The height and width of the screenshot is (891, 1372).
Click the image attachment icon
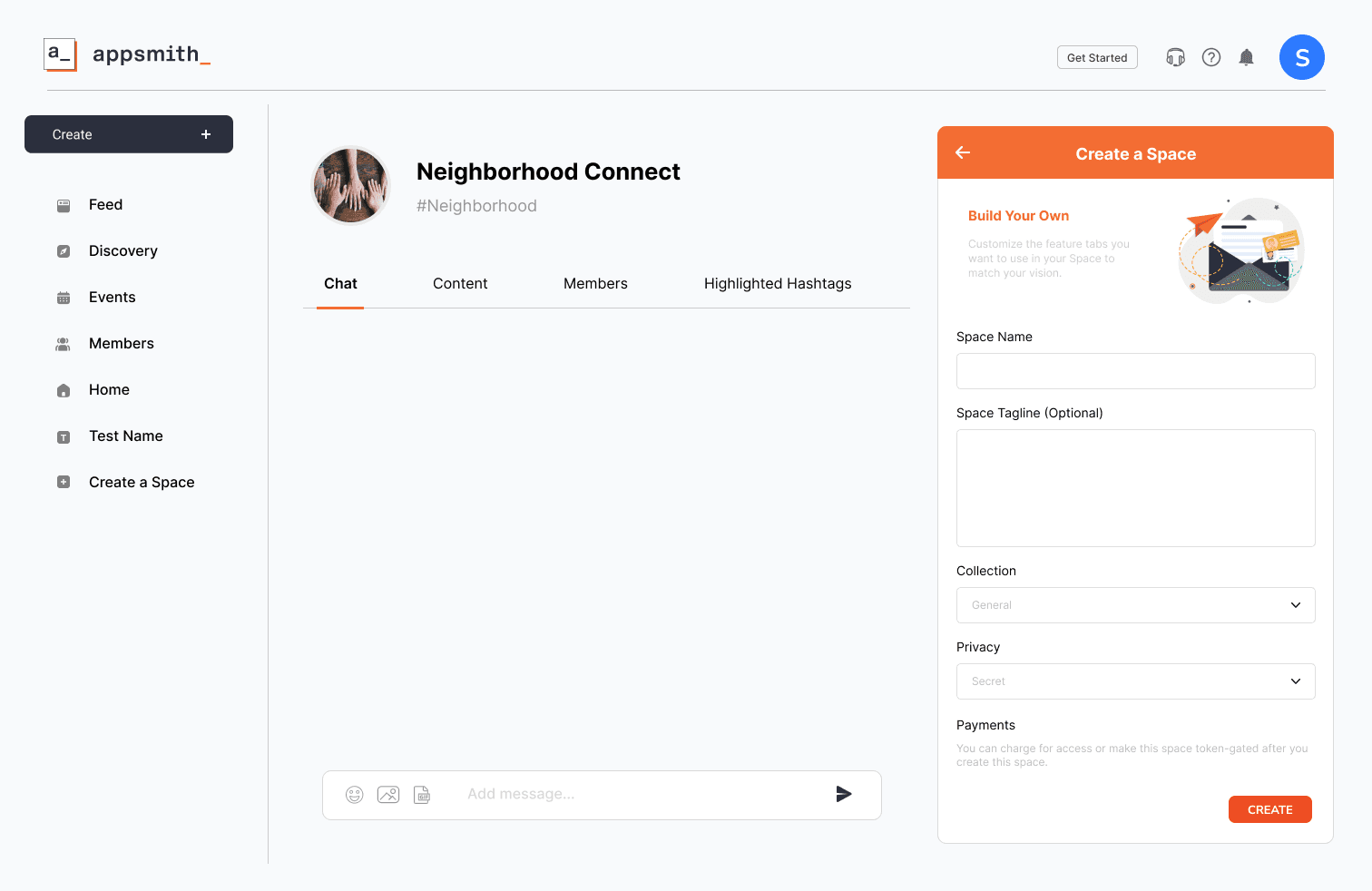click(388, 794)
